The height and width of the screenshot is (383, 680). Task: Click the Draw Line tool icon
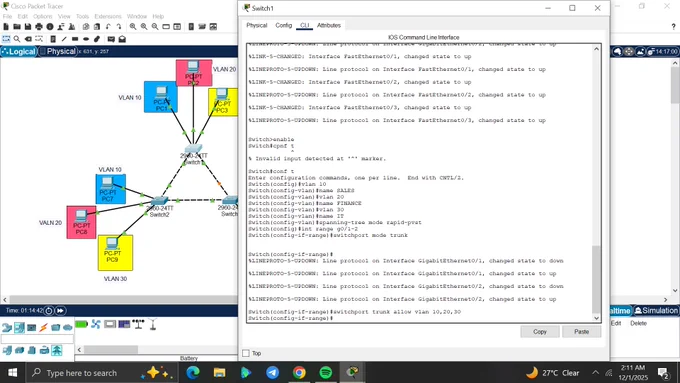click(x=64, y=39)
